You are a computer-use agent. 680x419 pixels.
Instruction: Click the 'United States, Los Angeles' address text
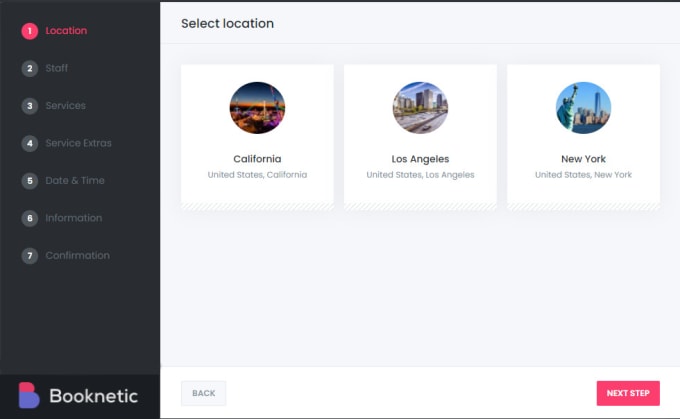[x=420, y=175]
